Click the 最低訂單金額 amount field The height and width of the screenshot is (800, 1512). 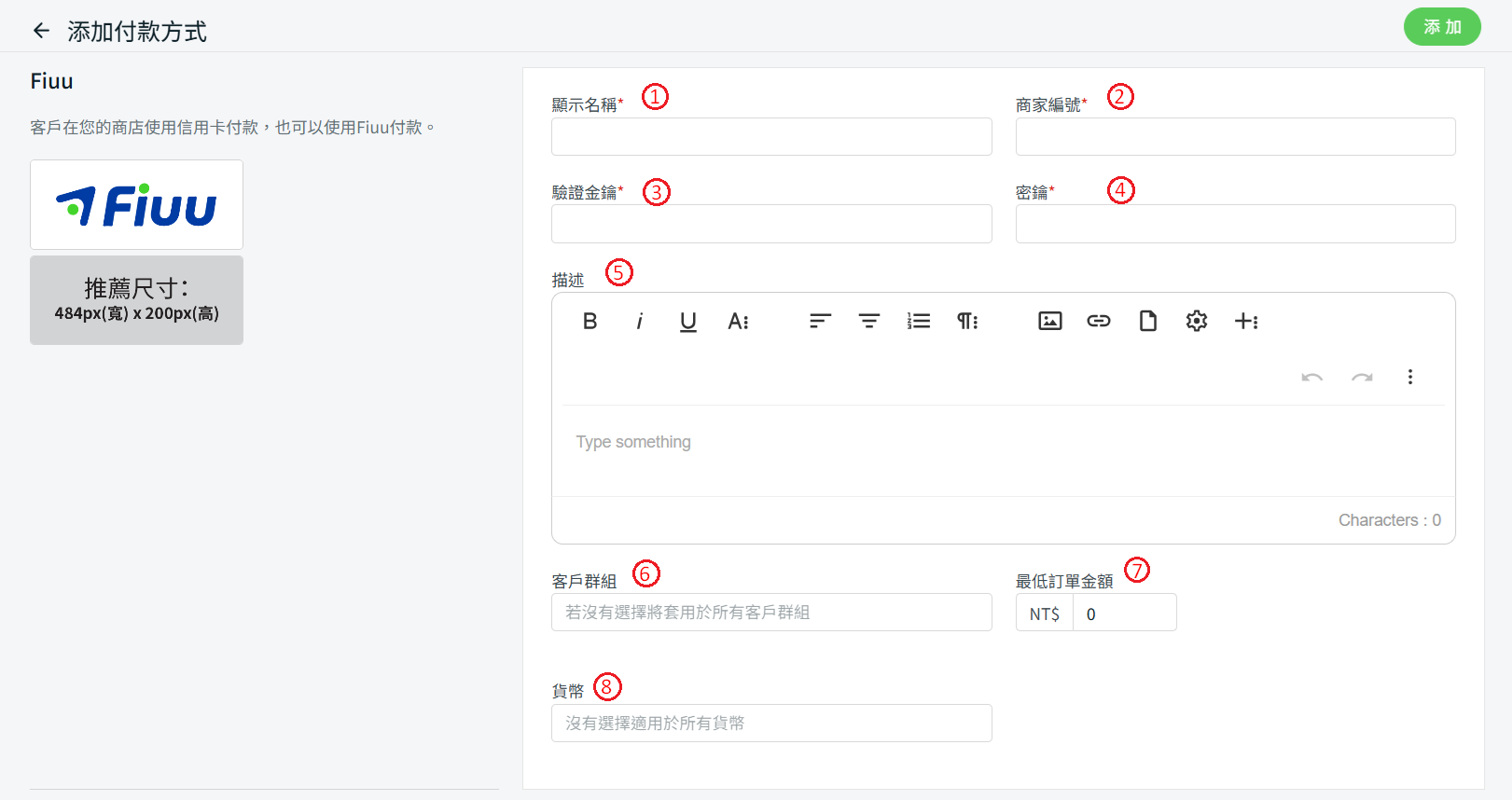(x=1124, y=614)
